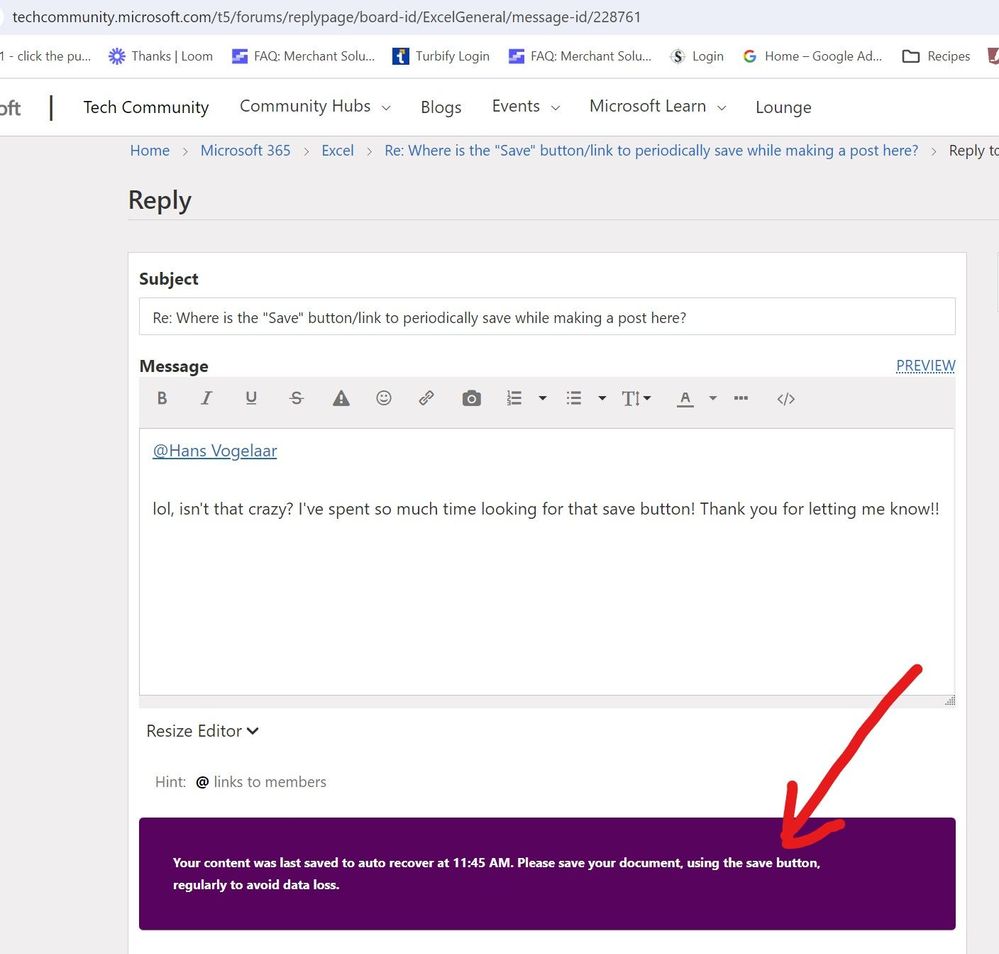Open the emoji picker
The width and height of the screenshot is (999, 954).
[x=383, y=398]
